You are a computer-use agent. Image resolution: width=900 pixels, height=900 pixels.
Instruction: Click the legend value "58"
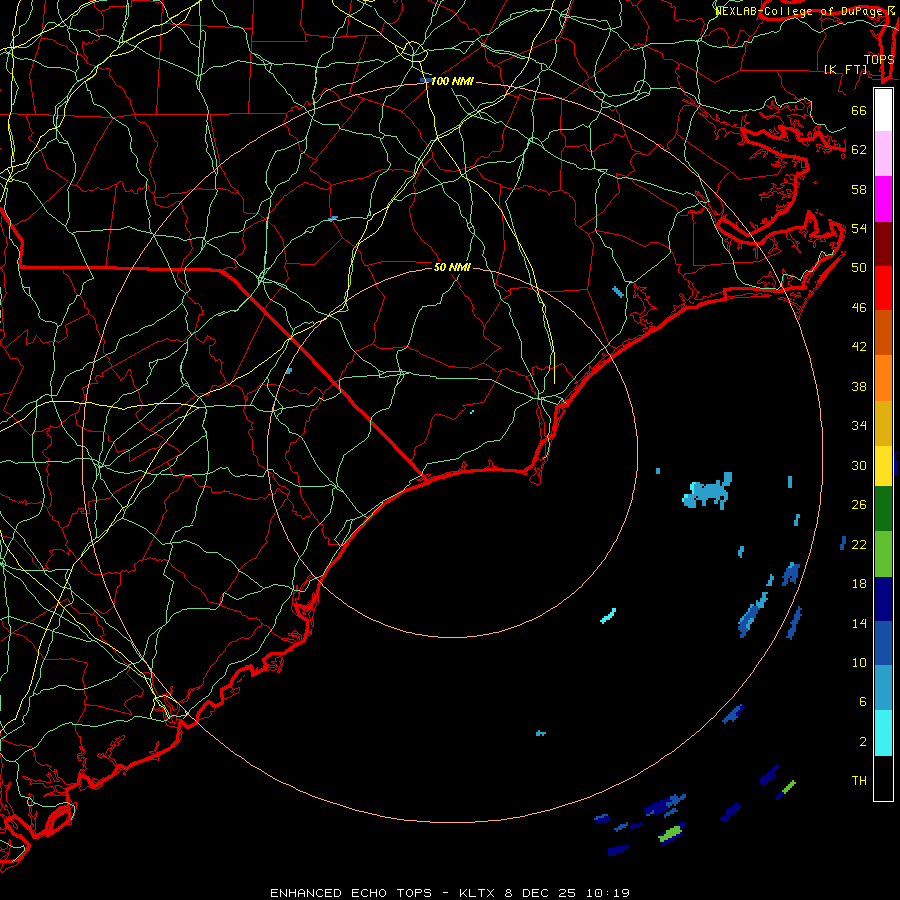(x=859, y=189)
